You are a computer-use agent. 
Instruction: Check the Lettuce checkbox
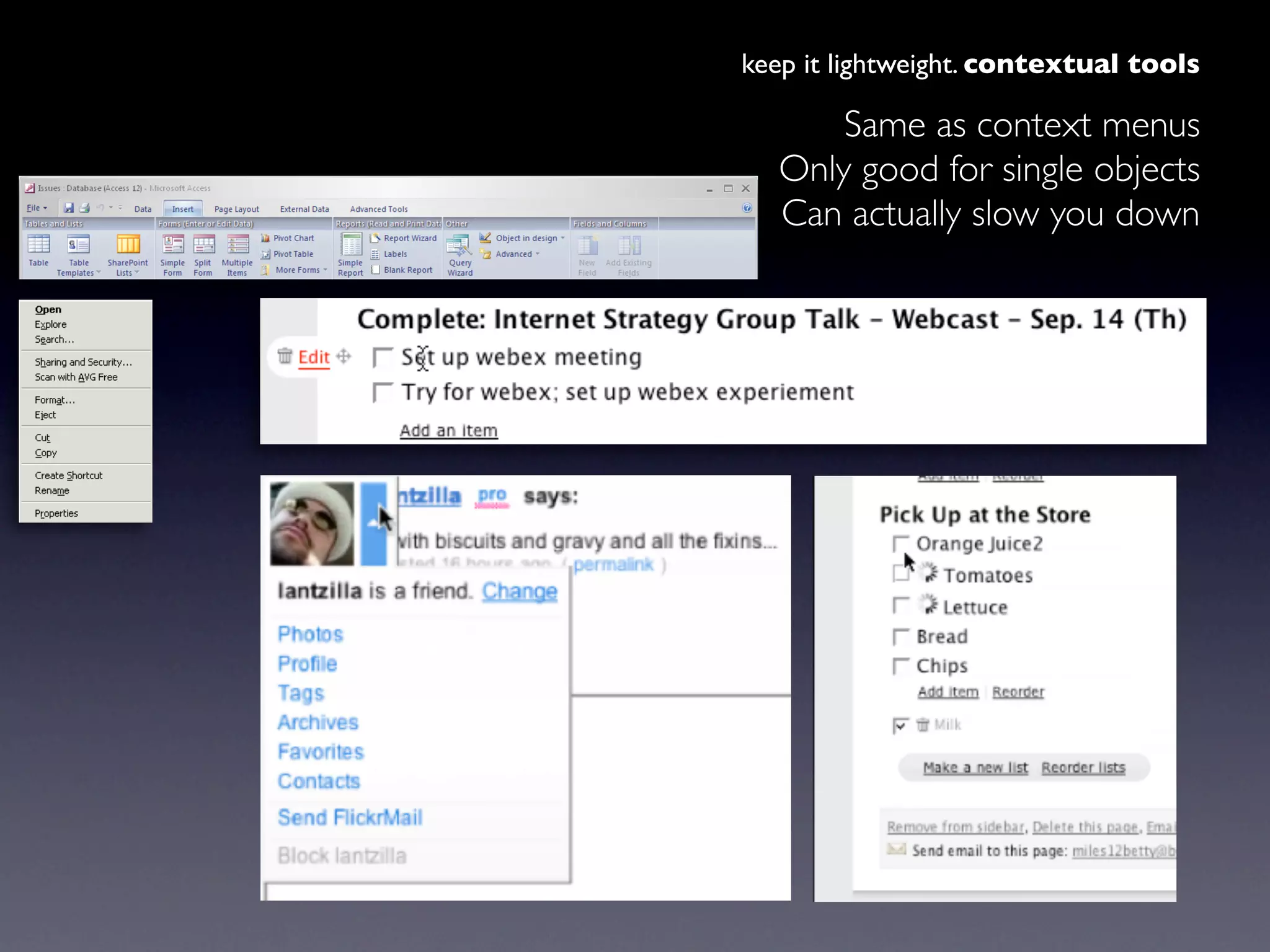click(900, 606)
